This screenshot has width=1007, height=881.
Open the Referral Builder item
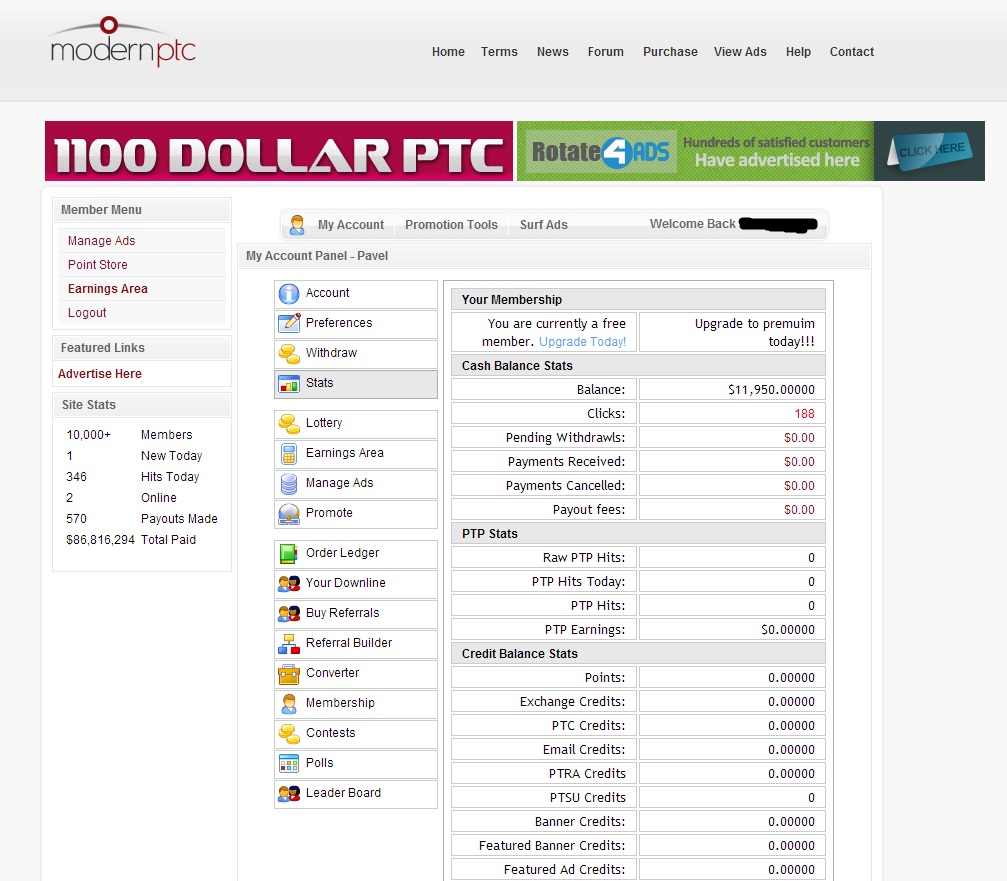[356, 643]
